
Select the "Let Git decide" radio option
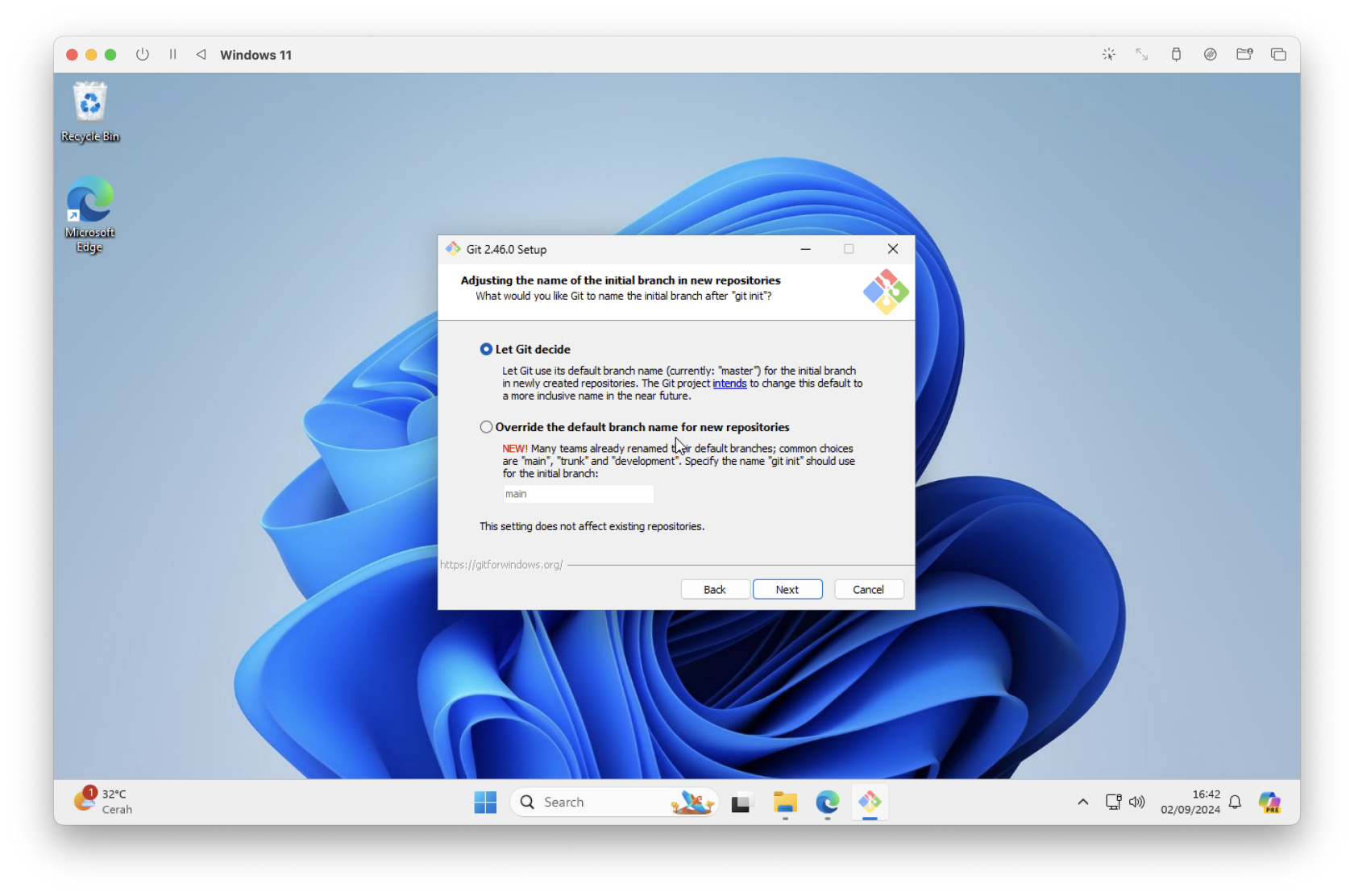(x=486, y=349)
